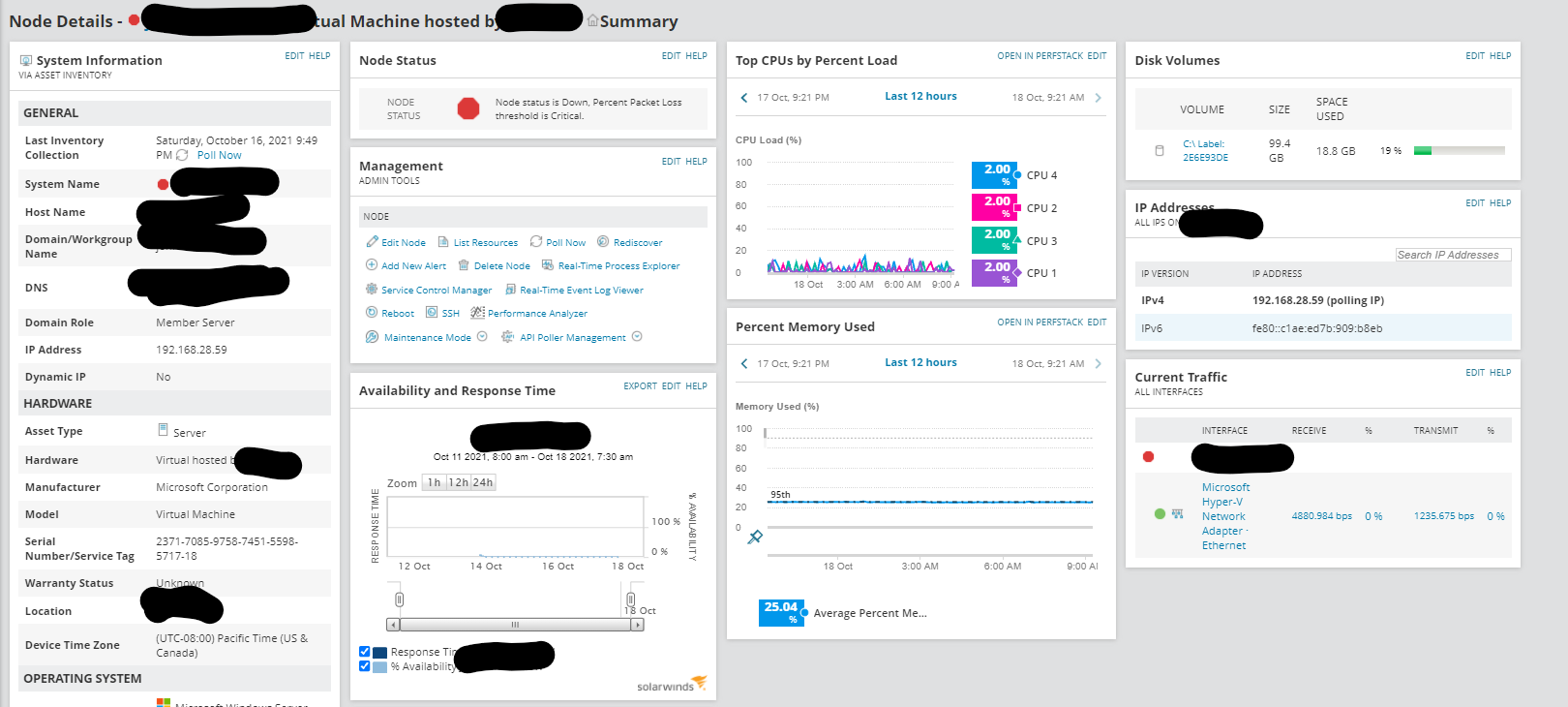The image size is (1568, 707).
Task: Toggle CPU 4 series legend marker
Action: click(1017, 174)
